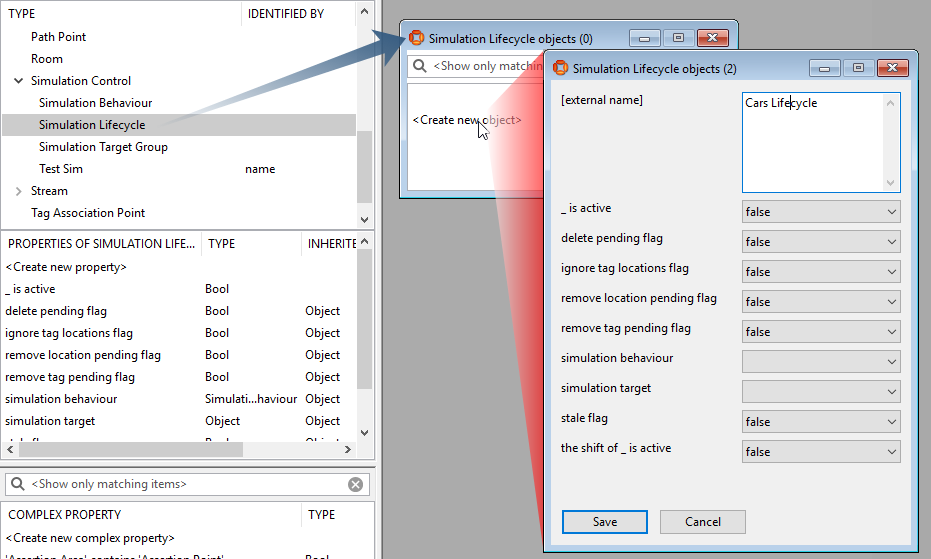Close the Simulation Lifecycle objects (0) window
Image resolution: width=931 pixels, height=559 pixels.
(712, 39)
